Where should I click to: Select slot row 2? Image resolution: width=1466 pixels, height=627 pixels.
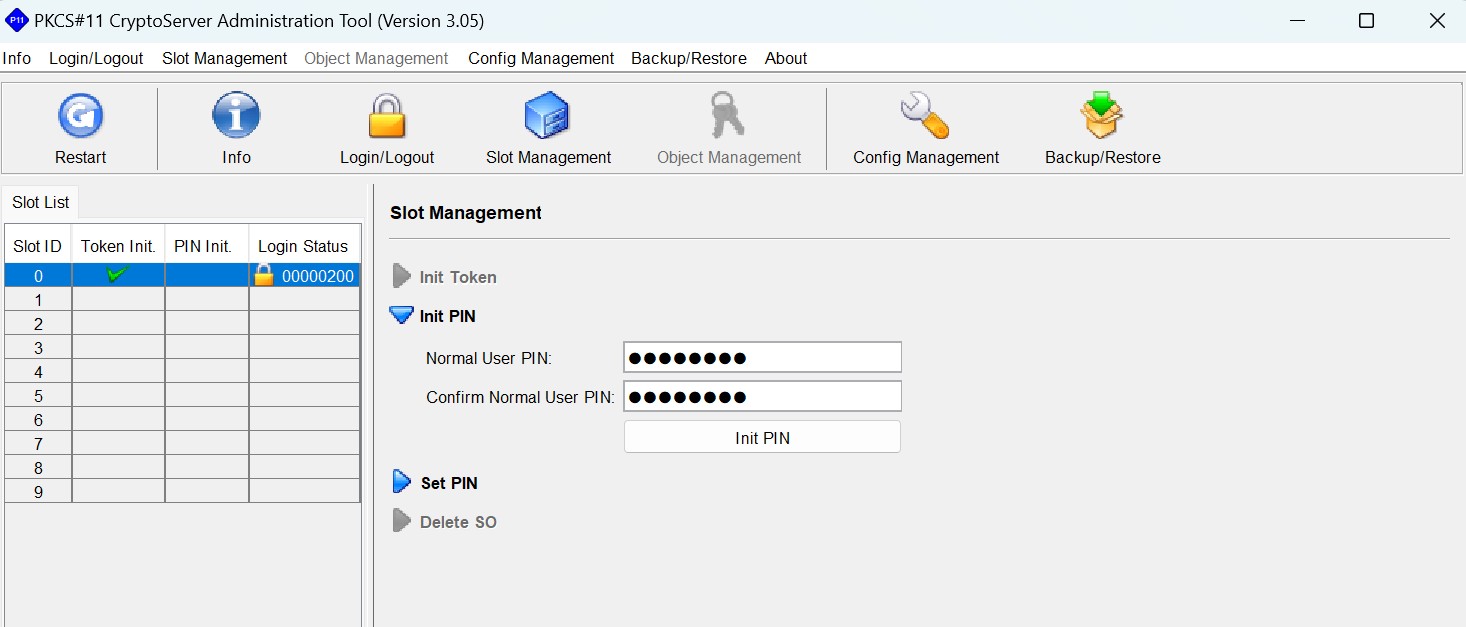182,323
